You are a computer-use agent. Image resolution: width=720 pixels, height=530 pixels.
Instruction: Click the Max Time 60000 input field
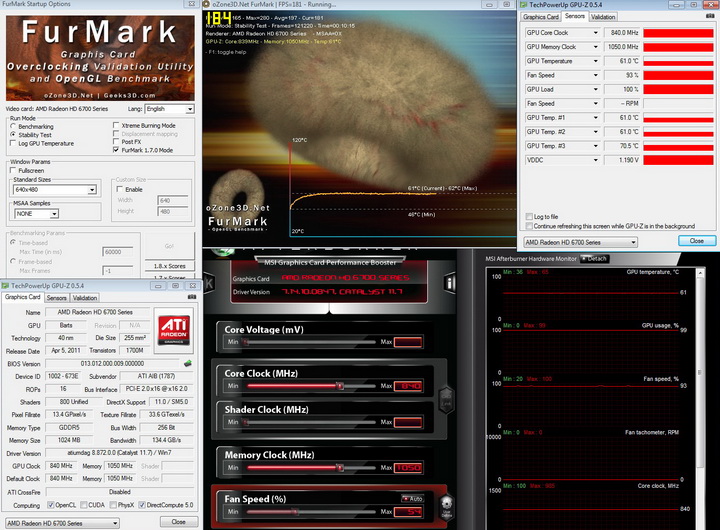point(118,252)
